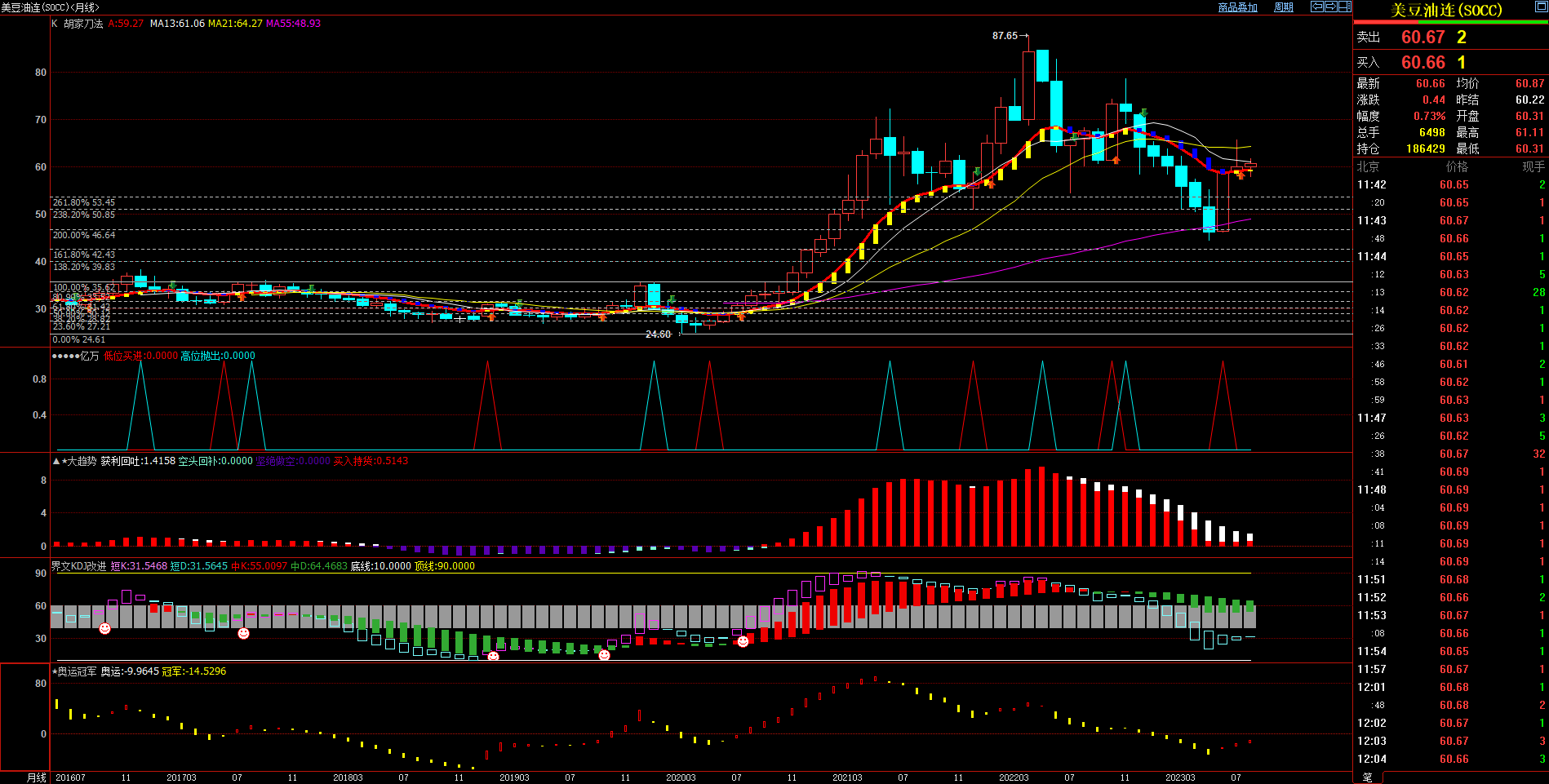Click the 24.60 low price marker
The image size is (1549, 784).
click(658, 334)
